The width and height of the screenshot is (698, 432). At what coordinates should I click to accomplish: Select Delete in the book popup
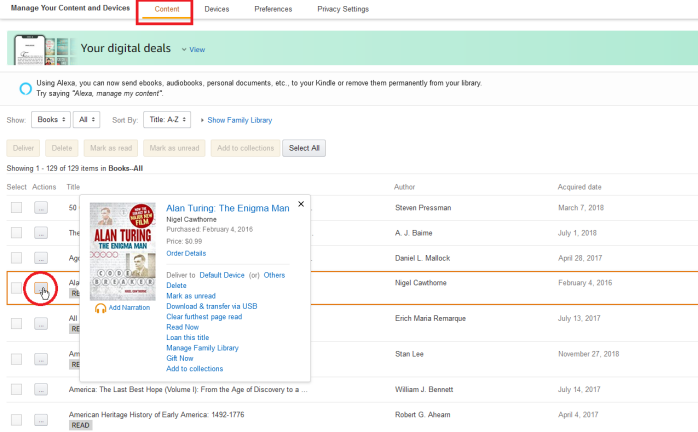176,285
